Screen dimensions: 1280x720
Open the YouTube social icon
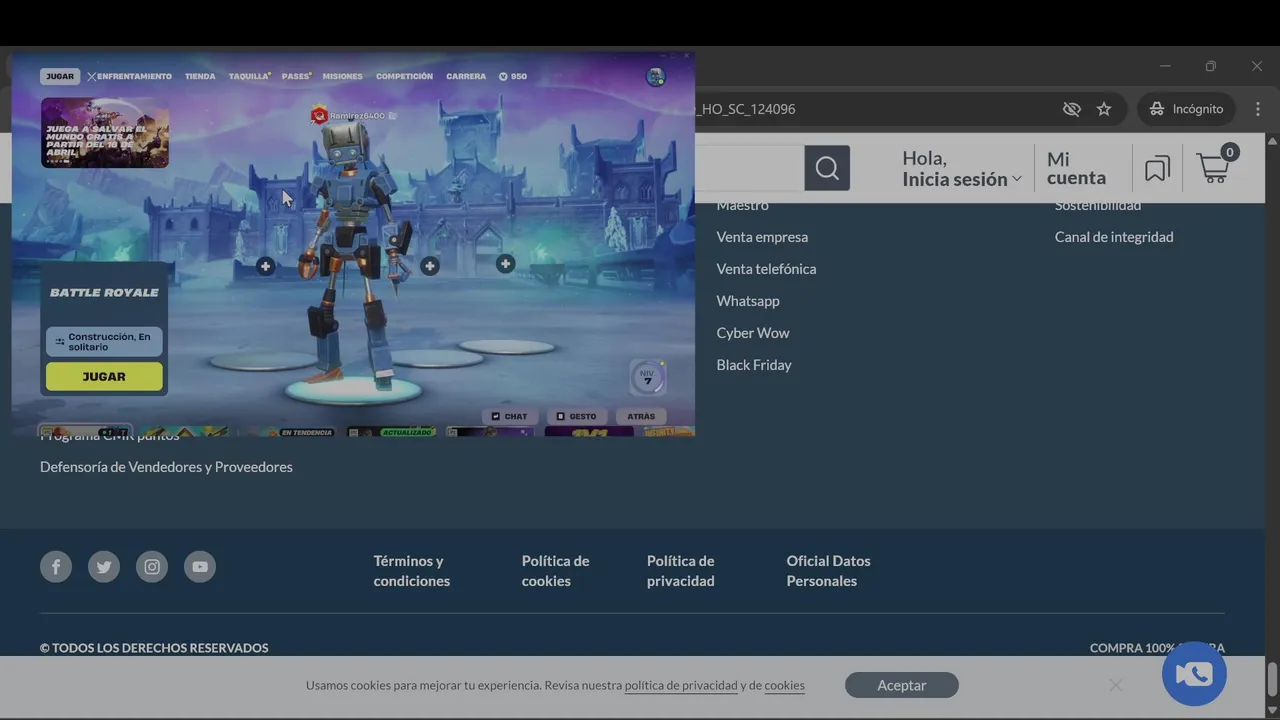(200, 567)
